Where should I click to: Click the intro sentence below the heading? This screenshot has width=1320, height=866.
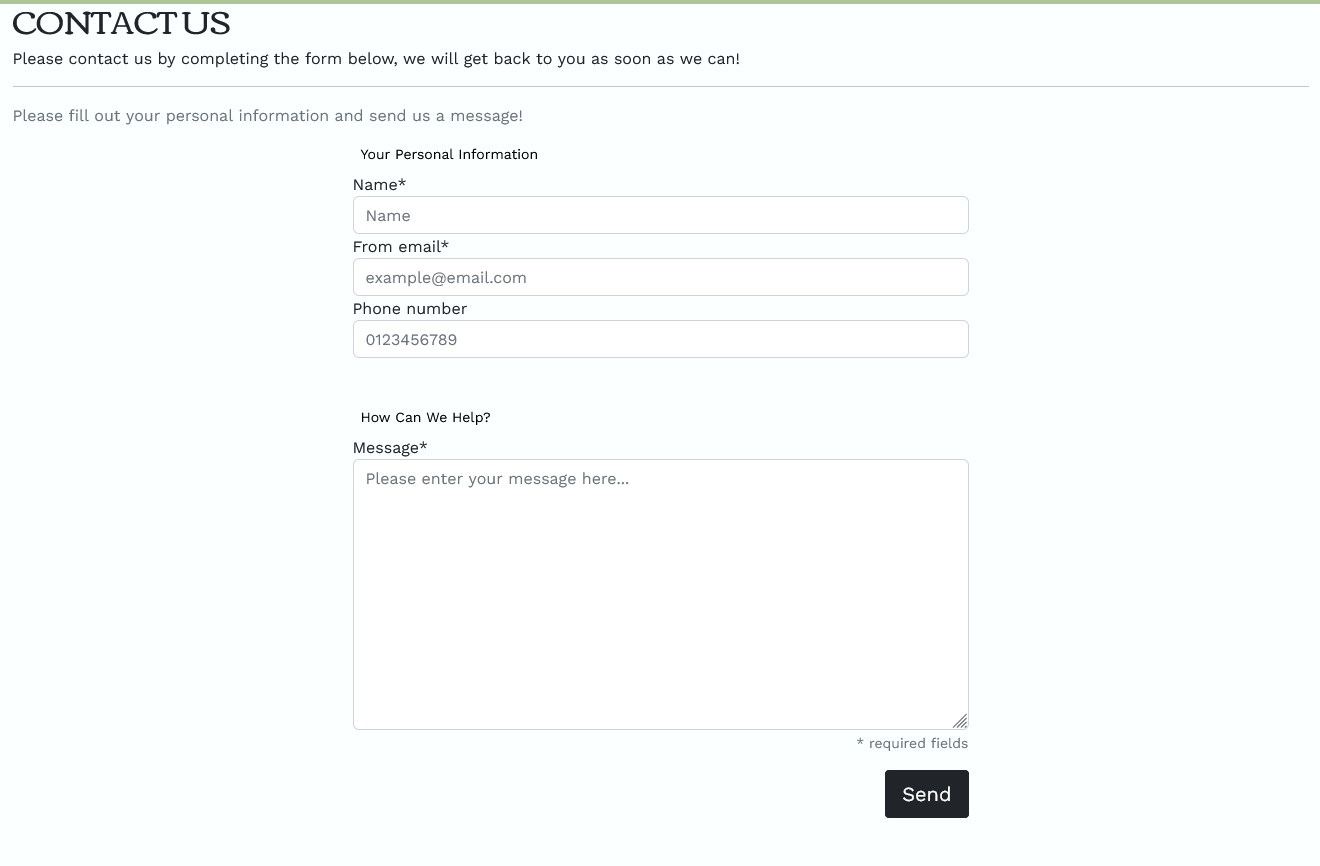click(376, 59)
